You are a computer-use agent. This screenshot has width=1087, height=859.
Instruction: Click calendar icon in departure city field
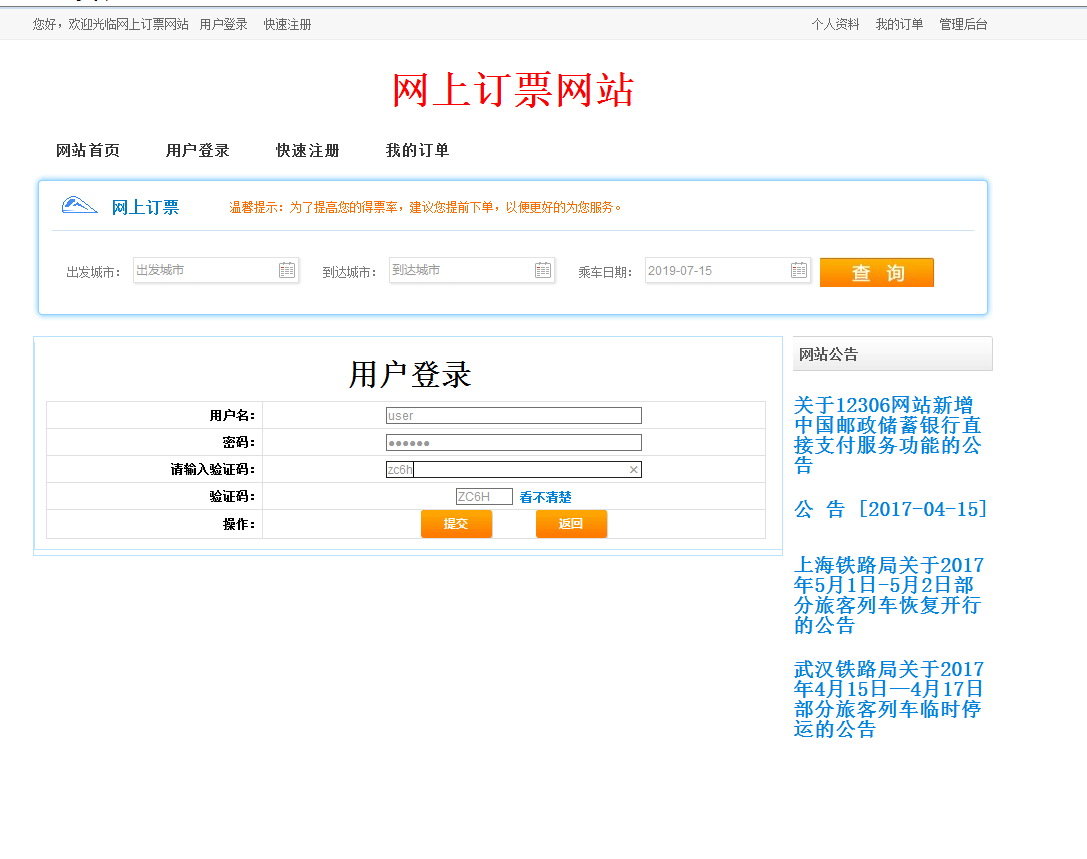pos(287,270)
